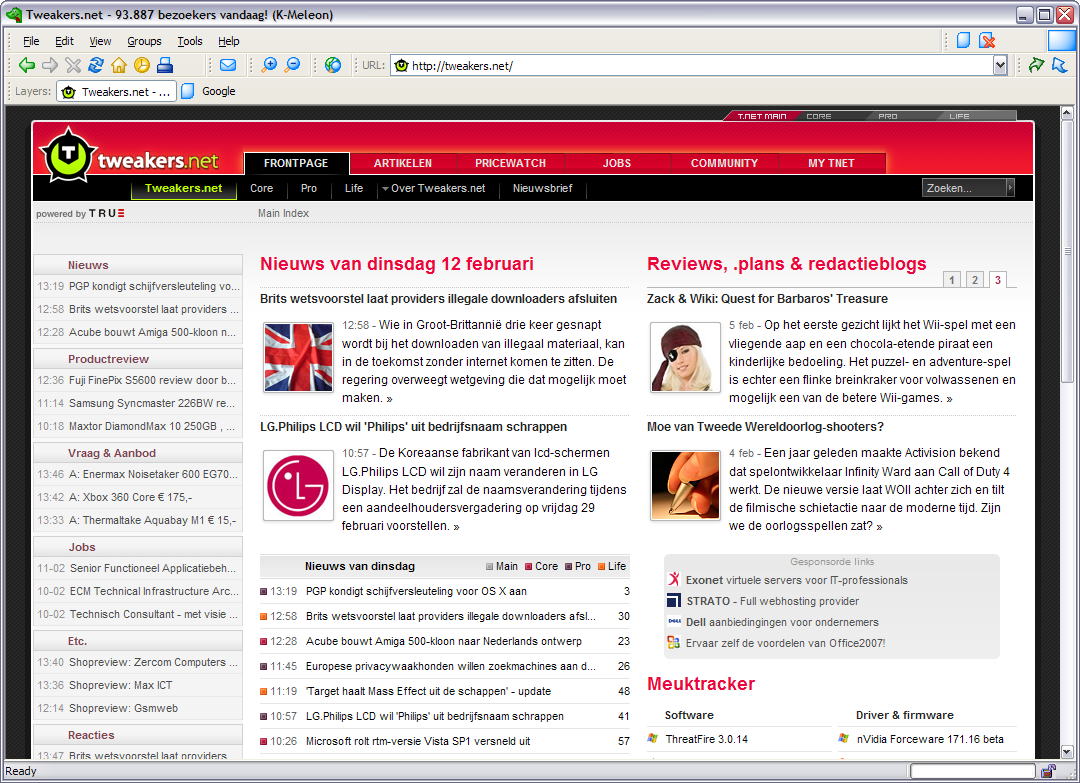Image resolution: width=1080 pixels, height=783 pixels.
Task: Select the ARTIKELEN site tab
Action: (x=403, y=163)
